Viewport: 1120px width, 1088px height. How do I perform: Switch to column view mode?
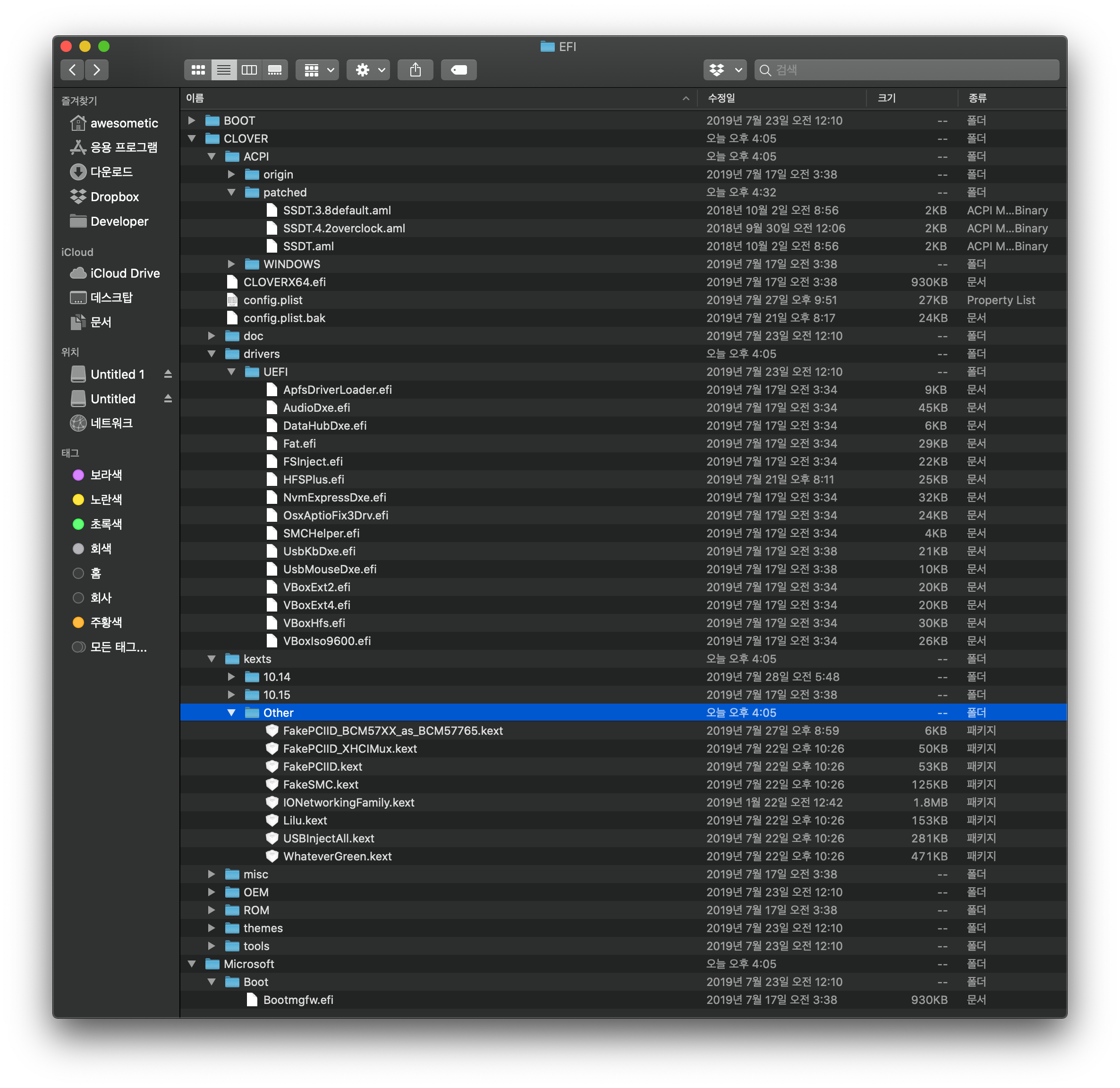pyautogui.click(x=249, y=70)
